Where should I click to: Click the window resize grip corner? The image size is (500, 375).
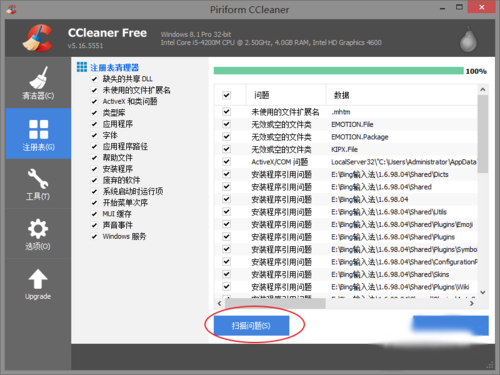point(490,365)
